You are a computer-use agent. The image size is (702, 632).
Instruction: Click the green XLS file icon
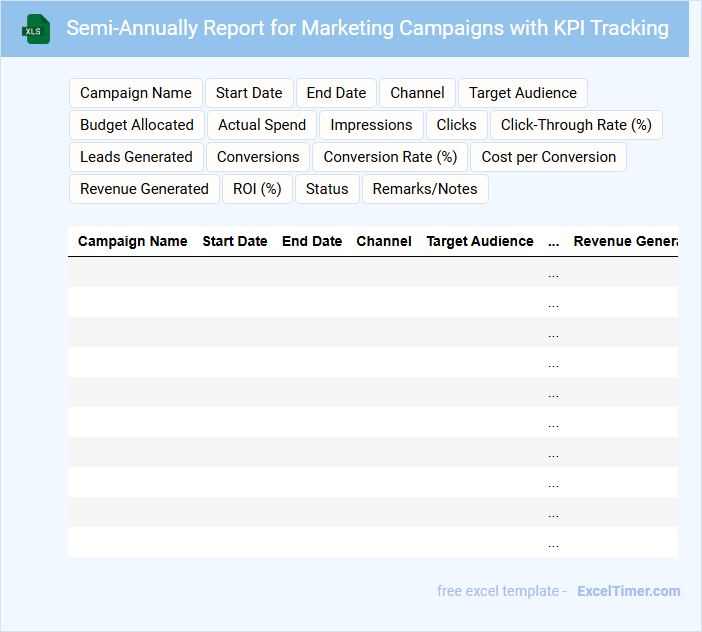tap(36, 29)
